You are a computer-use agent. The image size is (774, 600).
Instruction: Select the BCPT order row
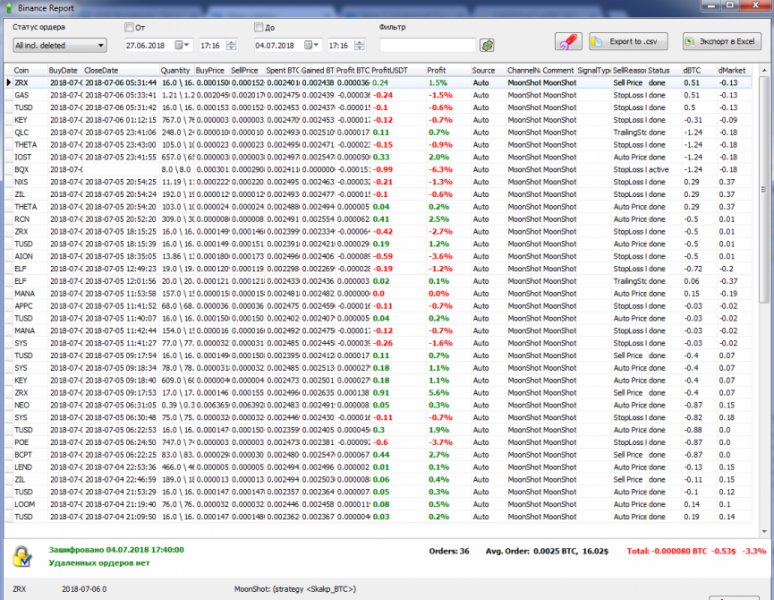(378, 454)
